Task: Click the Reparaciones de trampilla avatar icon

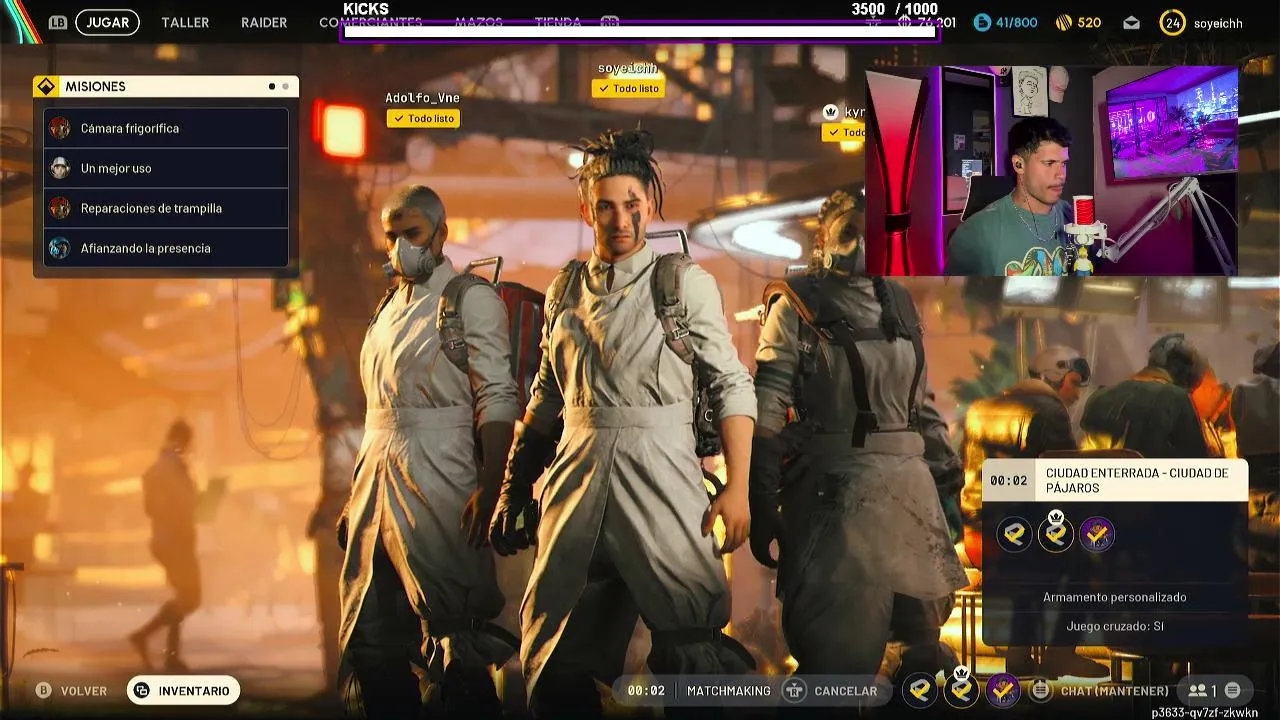Action: tap(60, 208)
